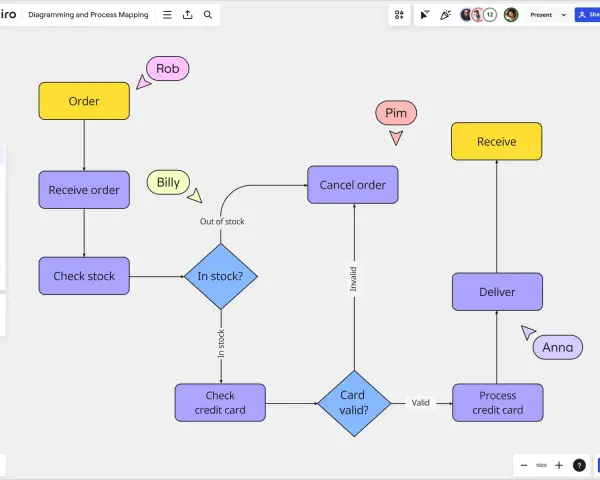Zoom out with the minus button
This screenshot has height=480, width=600.
coord(524,465)
